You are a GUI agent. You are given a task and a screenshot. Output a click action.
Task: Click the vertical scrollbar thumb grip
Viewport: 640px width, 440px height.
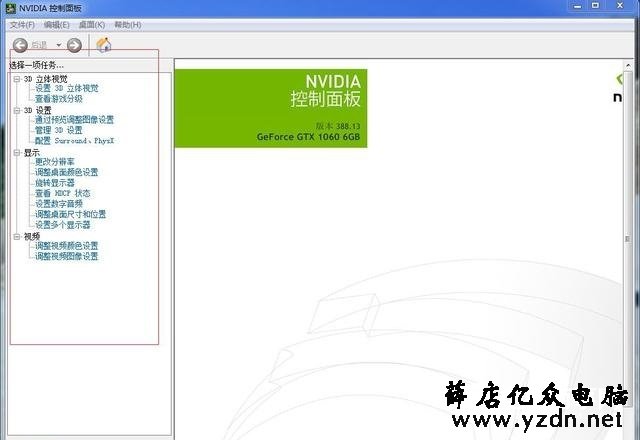pos(628,239)
